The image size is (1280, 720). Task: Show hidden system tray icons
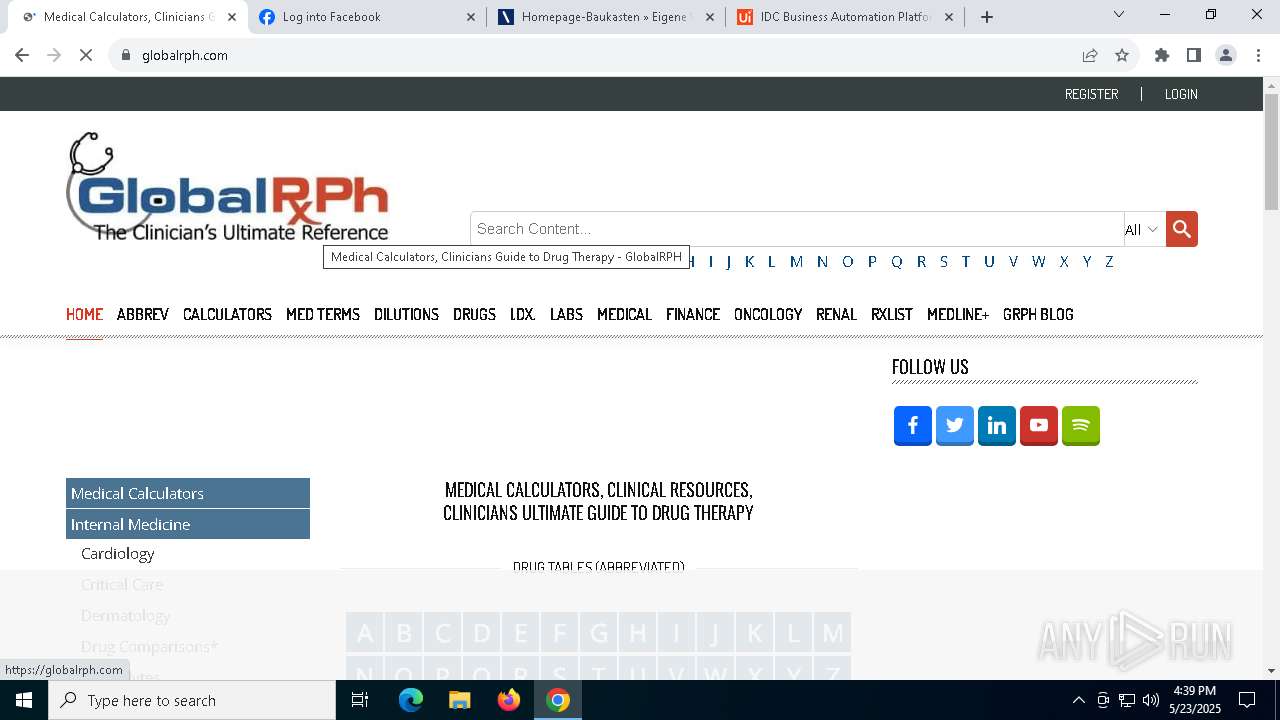tap(1078, 700)
